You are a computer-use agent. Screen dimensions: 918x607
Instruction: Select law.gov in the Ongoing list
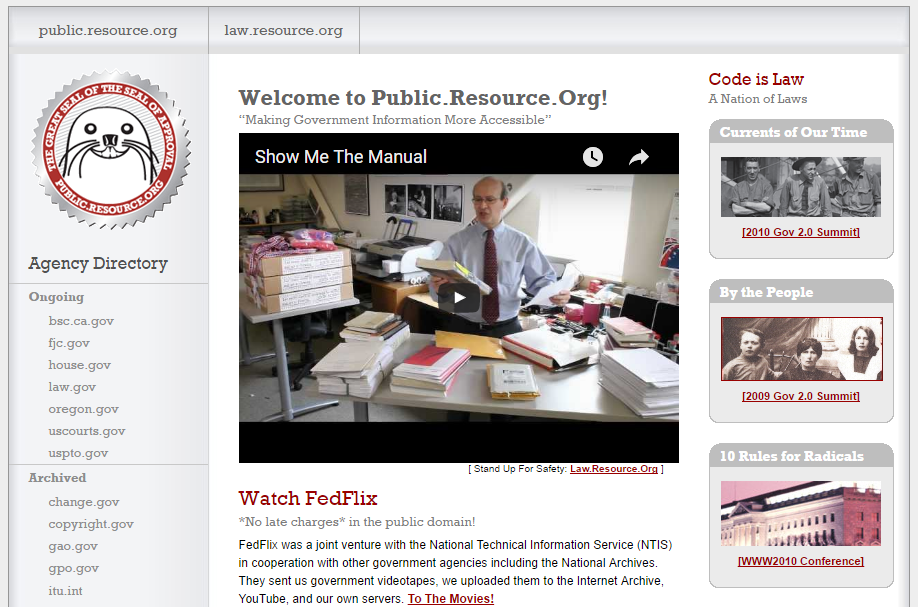72,387
